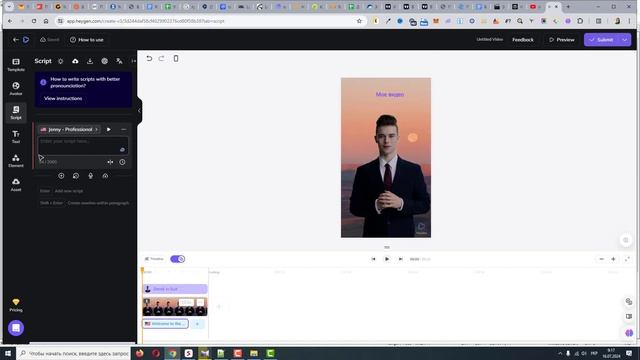This screenshot has width=640, height=360.
Task: Play the Jenny voice preview
Action: pyautogui.click(x=109, y=129)
